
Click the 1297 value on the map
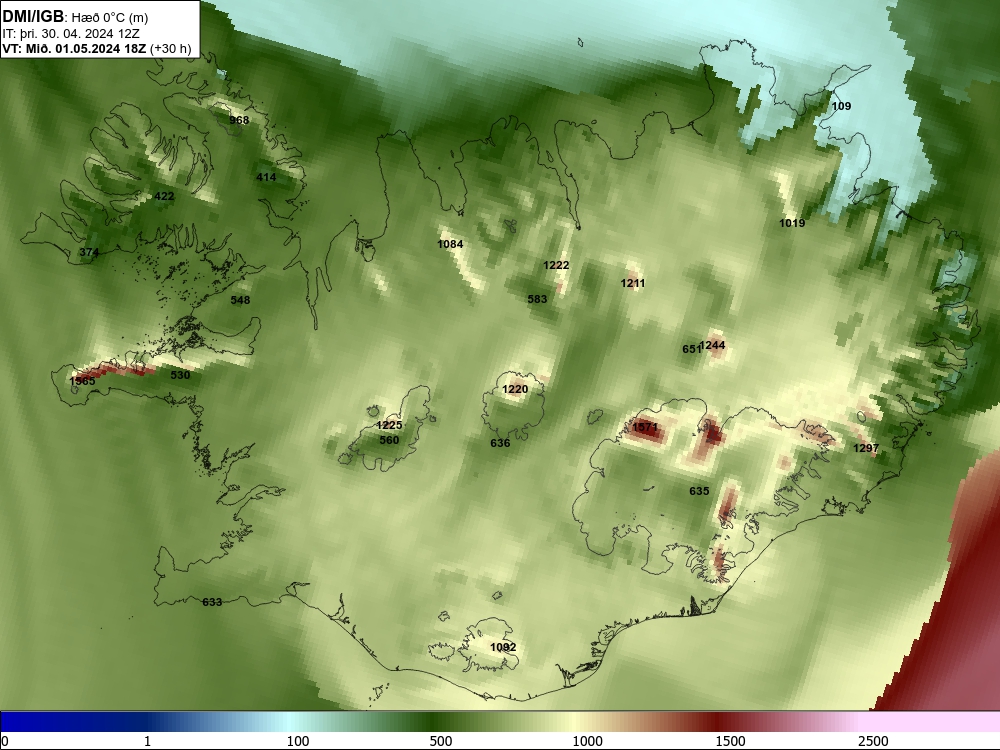866,448
